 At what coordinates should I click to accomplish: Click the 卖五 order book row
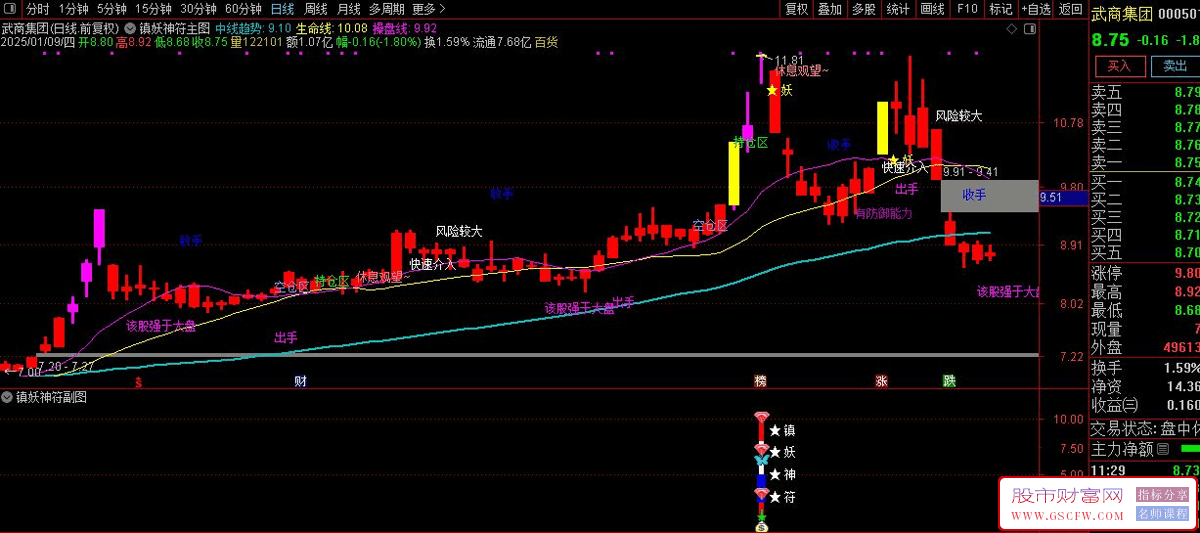pyautogui.click(x=1145, y=93)
